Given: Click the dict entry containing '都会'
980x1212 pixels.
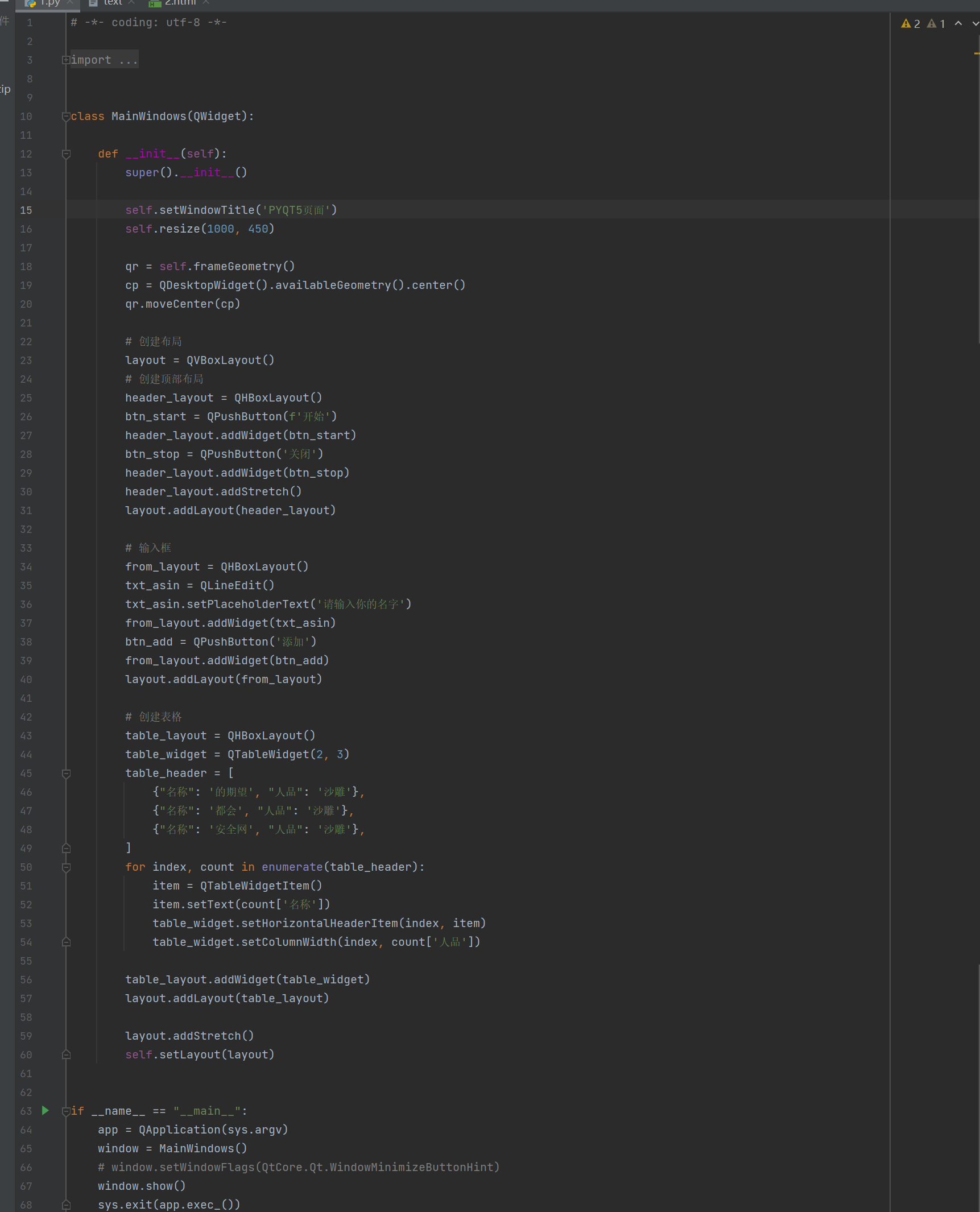Looking at the screenshot, I should point(253,811).
